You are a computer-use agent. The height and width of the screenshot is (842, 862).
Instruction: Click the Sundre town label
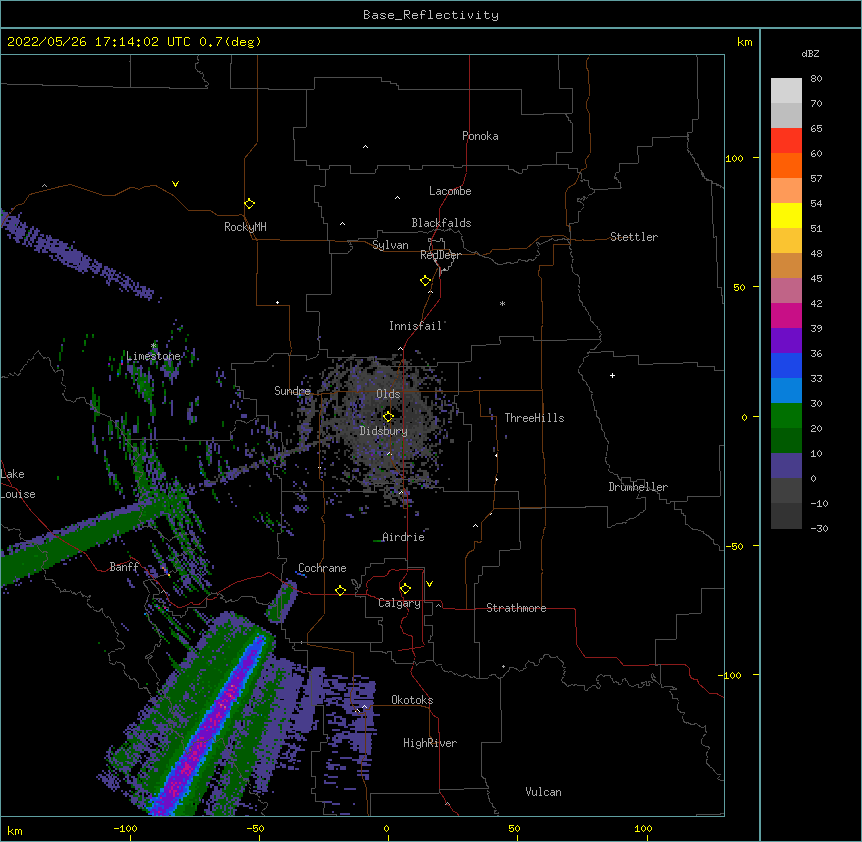(292, 391)
